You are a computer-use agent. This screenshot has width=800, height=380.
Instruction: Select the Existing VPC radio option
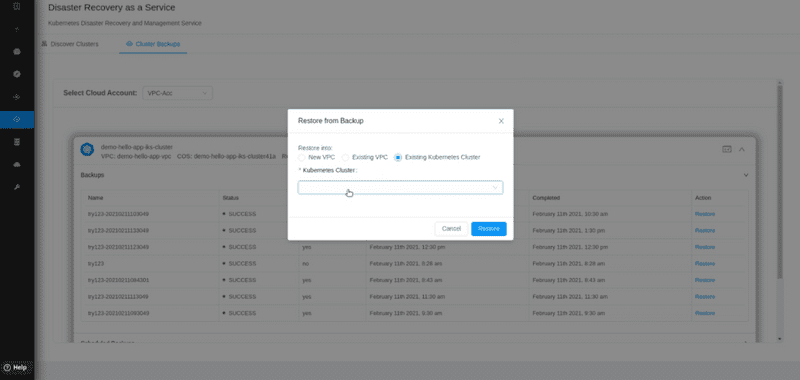coord(345,158)
